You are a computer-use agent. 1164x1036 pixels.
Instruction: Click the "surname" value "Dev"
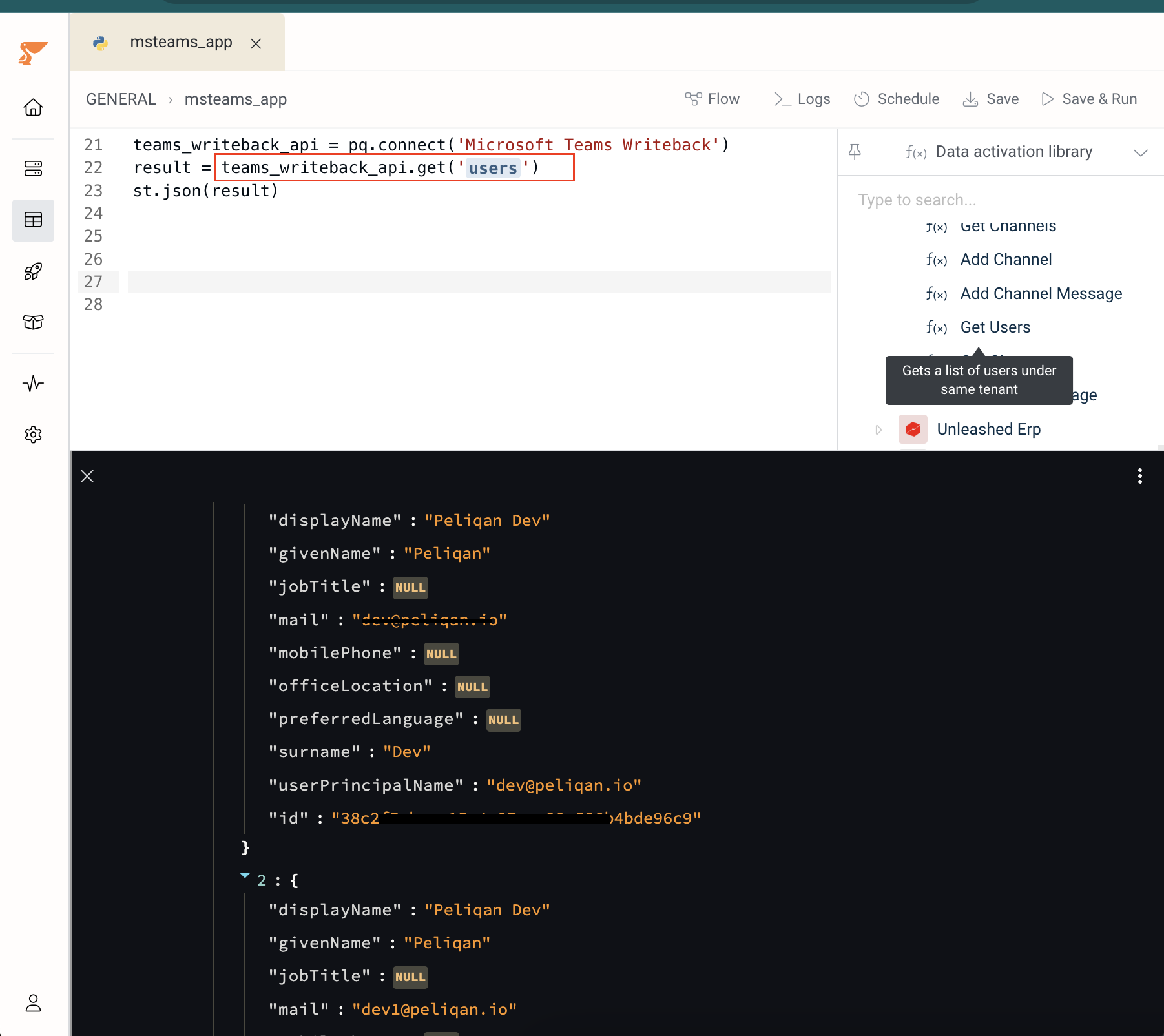[406, 752]
